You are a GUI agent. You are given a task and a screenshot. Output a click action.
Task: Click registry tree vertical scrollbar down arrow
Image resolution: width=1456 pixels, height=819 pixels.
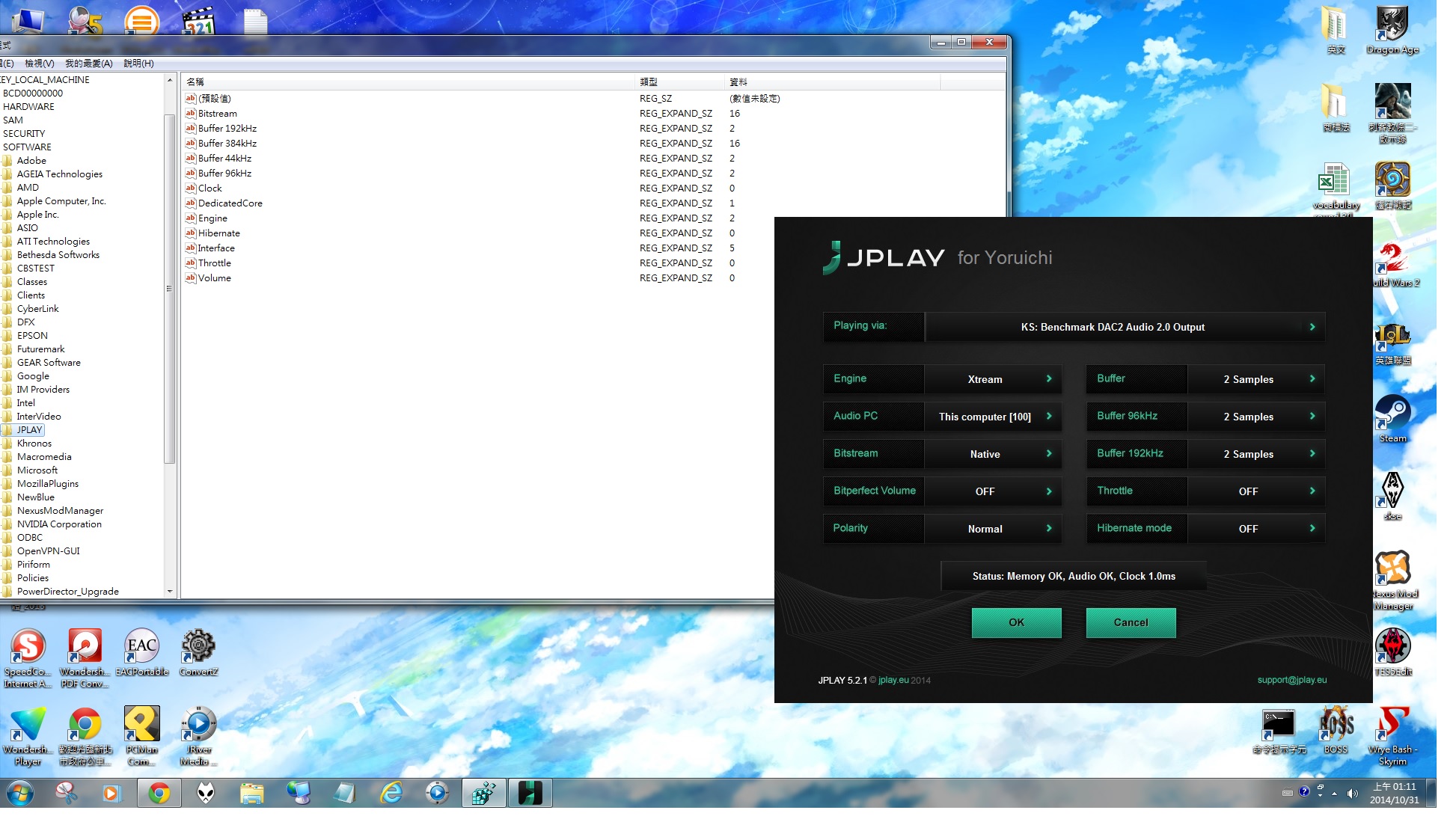[170, 592]
